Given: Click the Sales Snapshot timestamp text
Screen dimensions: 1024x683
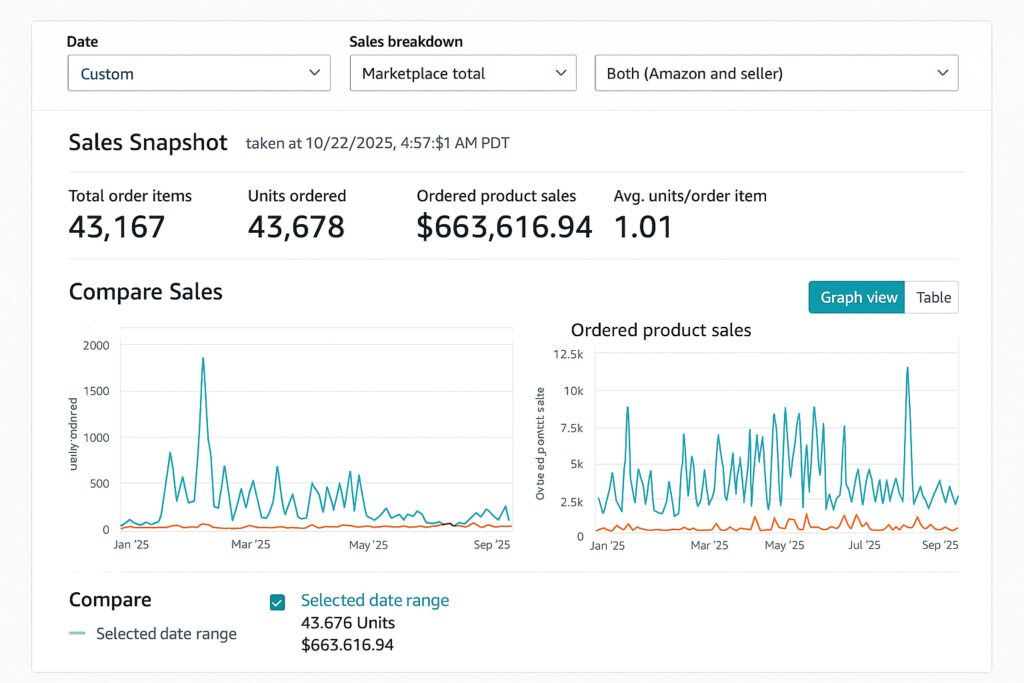Looking at the screenshot, I should click(377, 143).
